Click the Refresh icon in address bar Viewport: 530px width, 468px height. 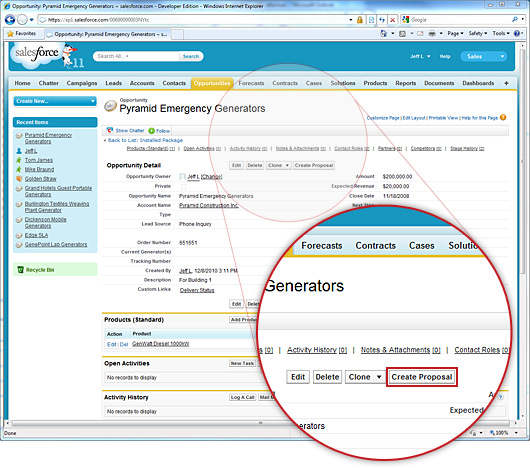[382, 20]
